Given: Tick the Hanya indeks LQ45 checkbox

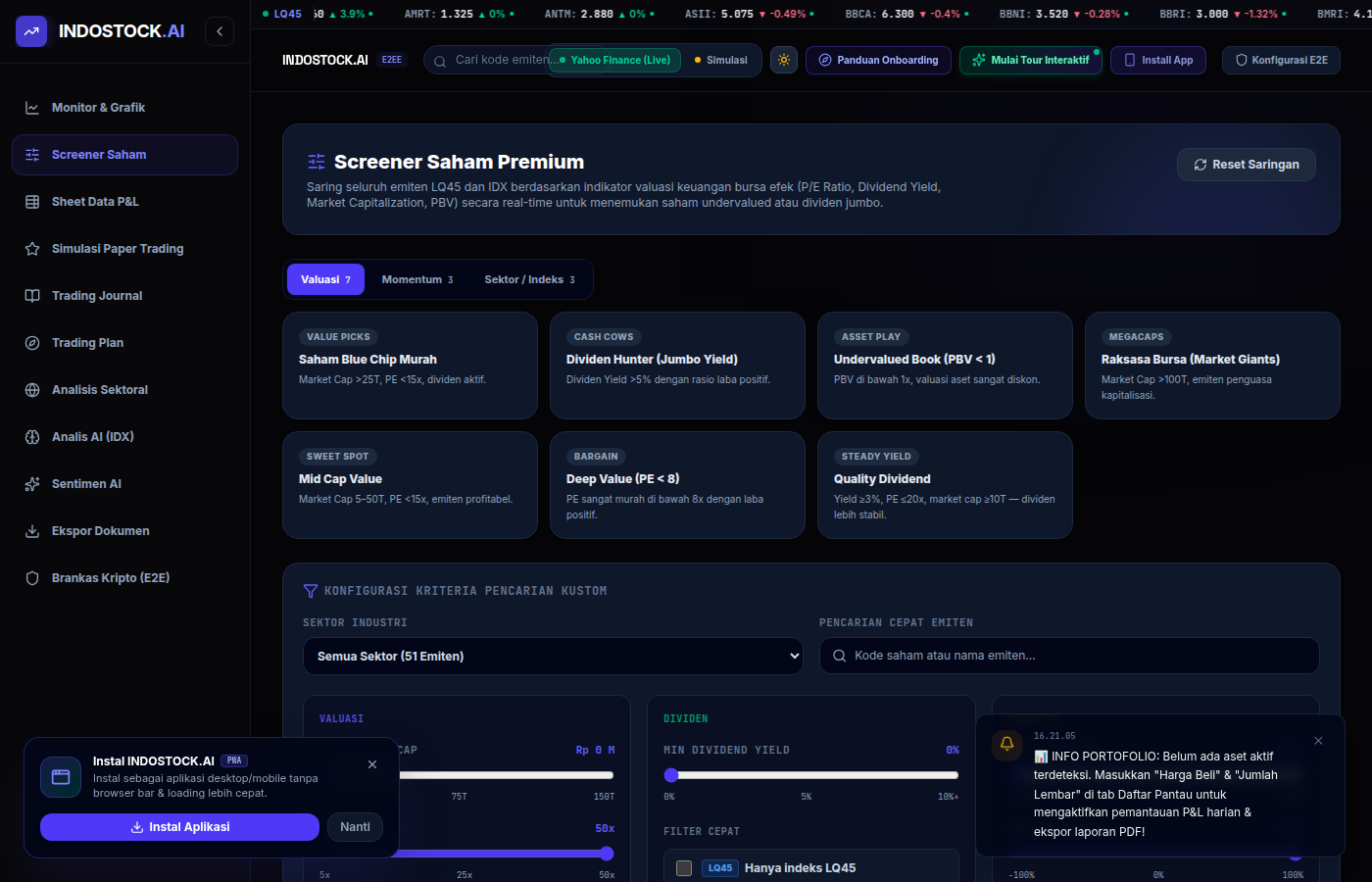Looking at the screenshot, I should 684,868.
